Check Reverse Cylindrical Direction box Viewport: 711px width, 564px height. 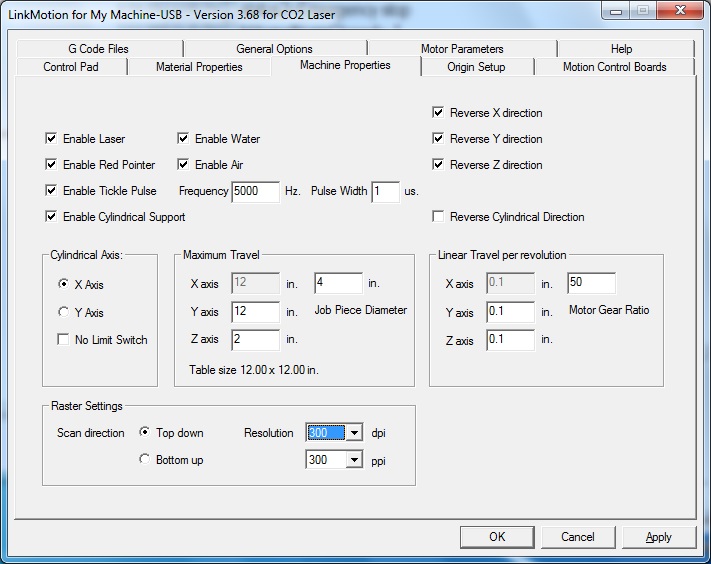438,217
